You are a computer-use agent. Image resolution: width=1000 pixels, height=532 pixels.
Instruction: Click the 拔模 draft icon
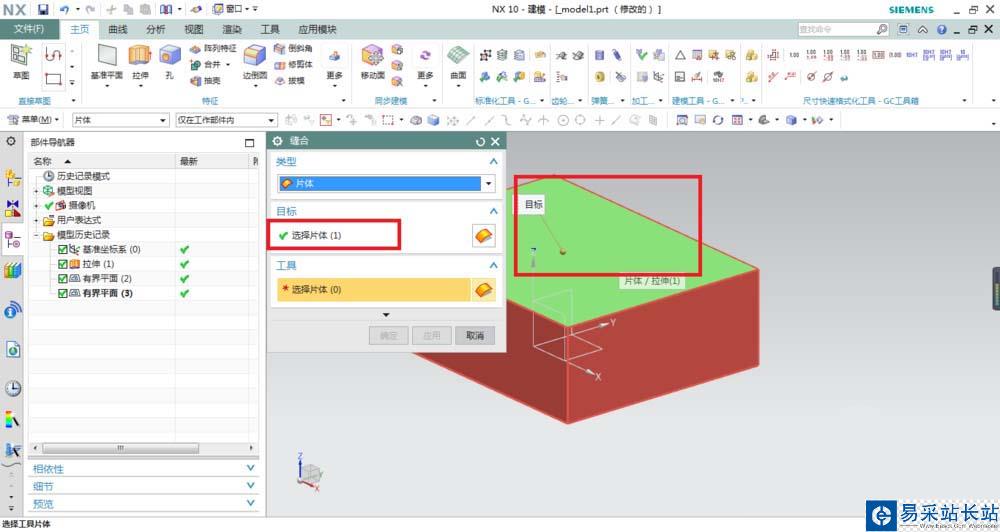279,80
